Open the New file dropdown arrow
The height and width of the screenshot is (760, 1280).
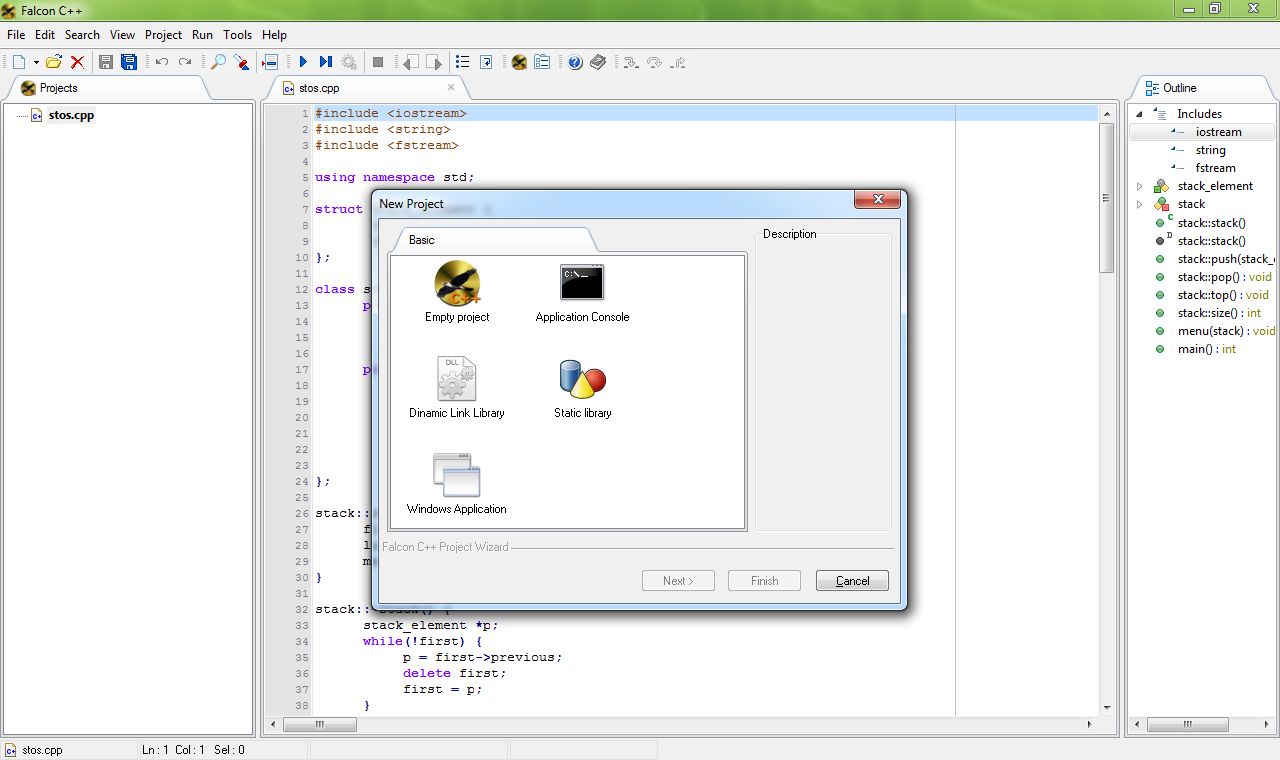coord(36,62)
